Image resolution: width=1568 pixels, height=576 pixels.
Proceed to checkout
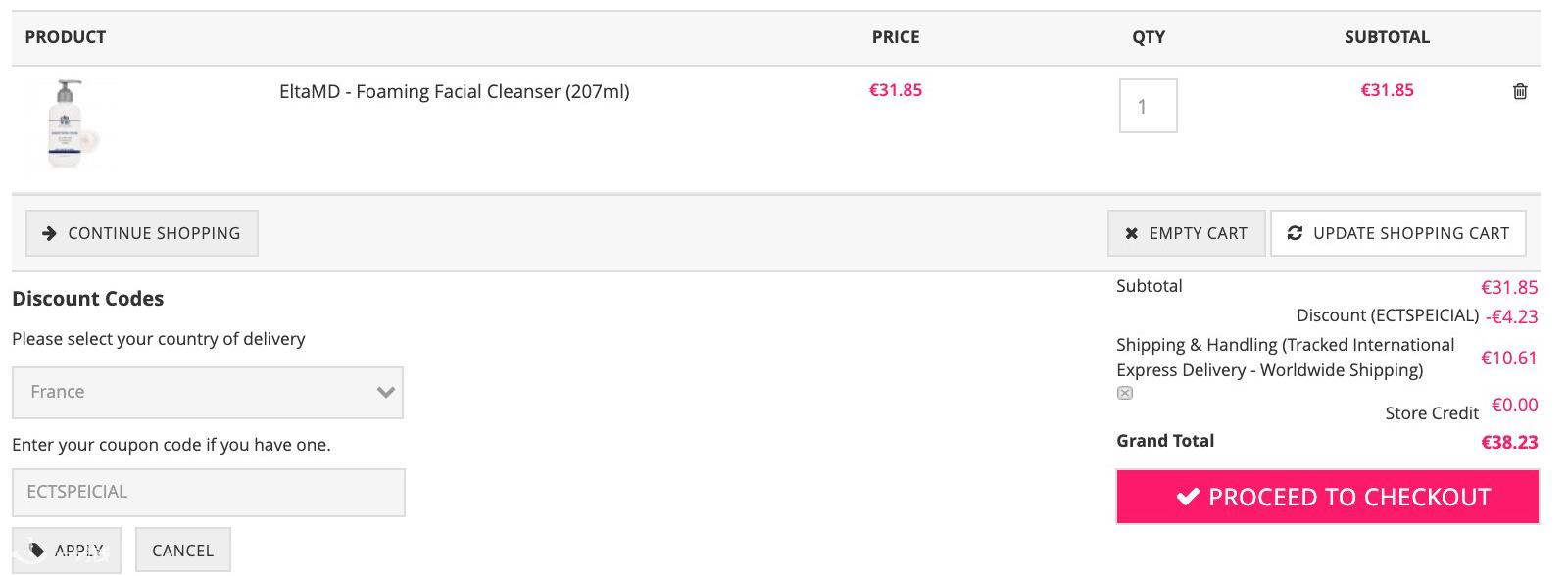click(1327, 497)
